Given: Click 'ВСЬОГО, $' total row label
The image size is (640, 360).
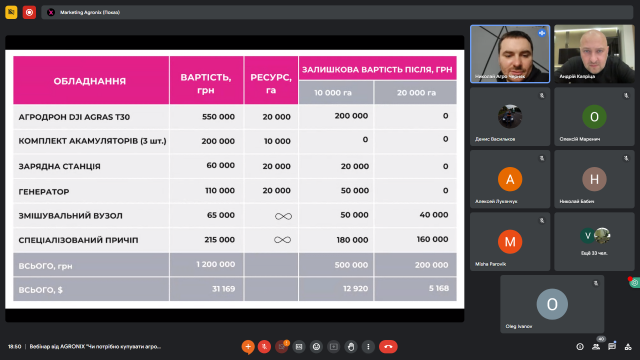Looking at the screenshot, I should tap(40, 290).
